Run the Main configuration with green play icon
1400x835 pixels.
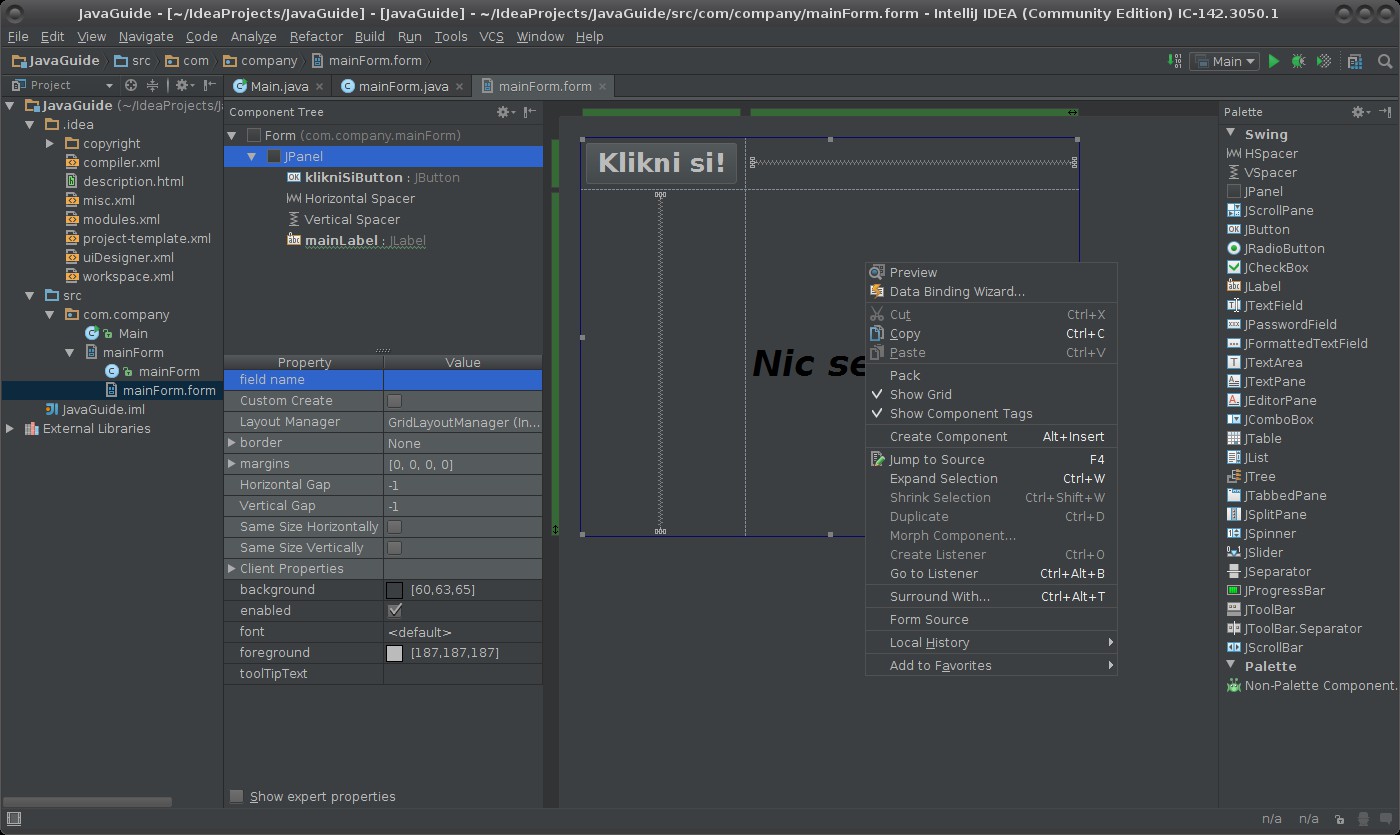pyautogui.click(x=1274, y=61)
